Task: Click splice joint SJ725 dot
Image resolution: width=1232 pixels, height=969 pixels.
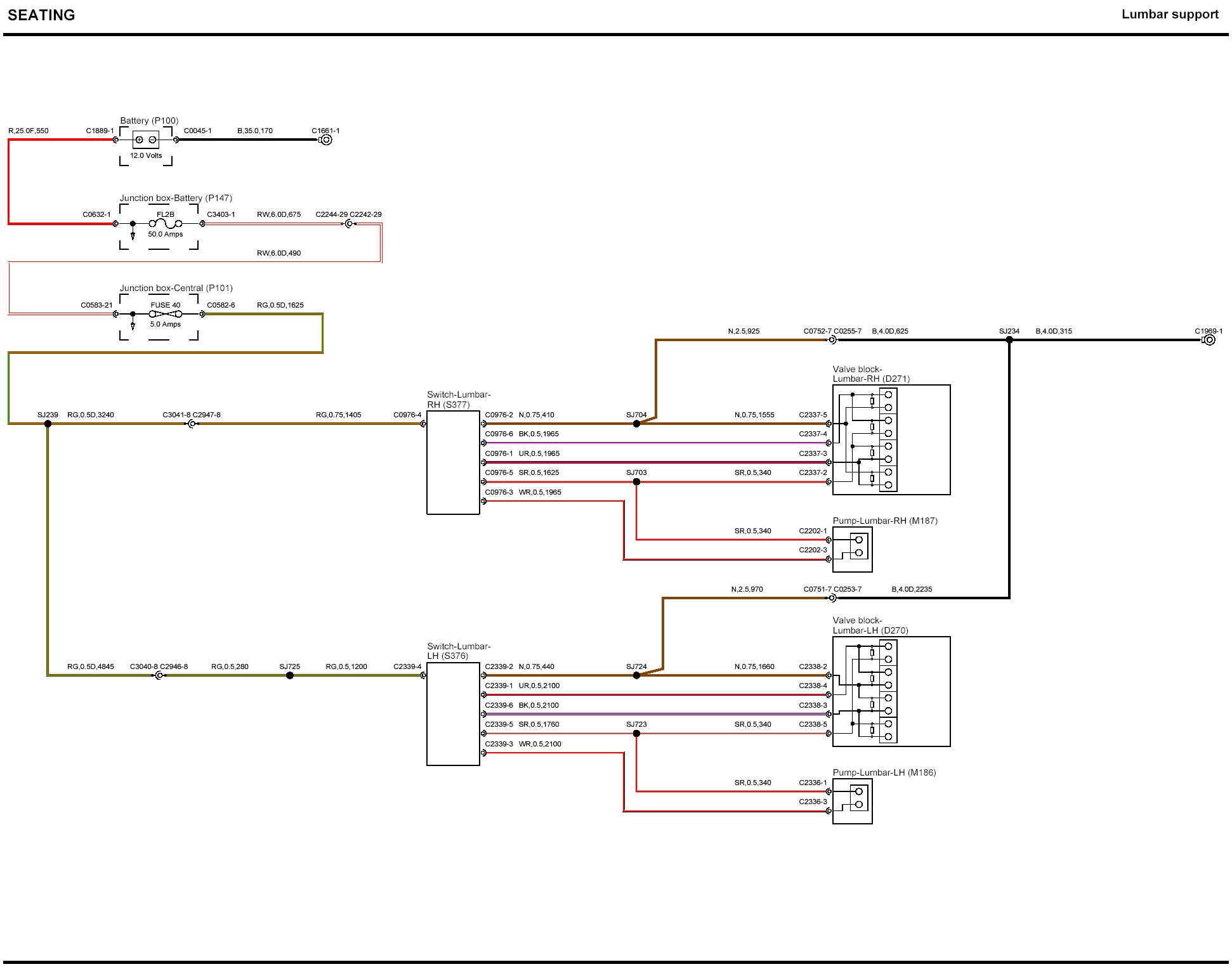Action: point(290,675)
